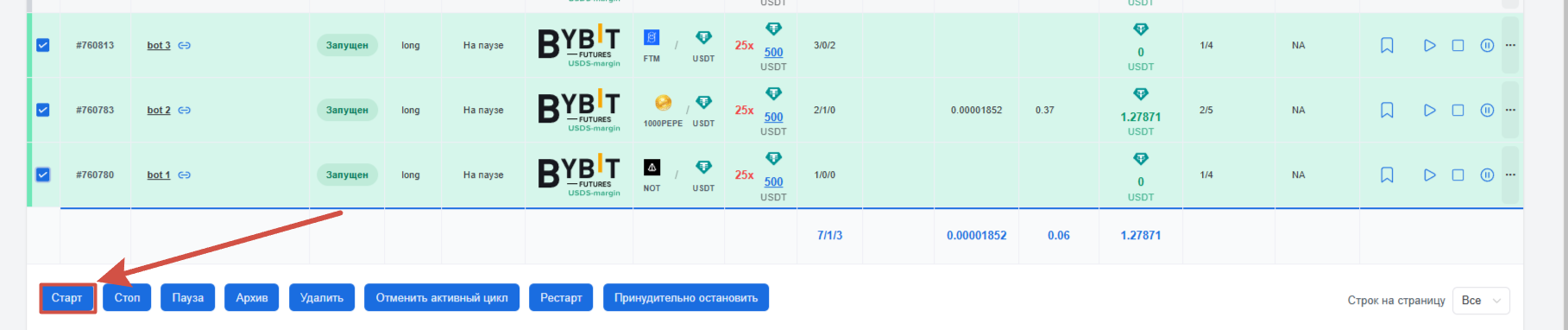Viewport: 1568px width, 330px height.
Task: Click the pause circle icon for bot 1
Action: point(1487,175)
